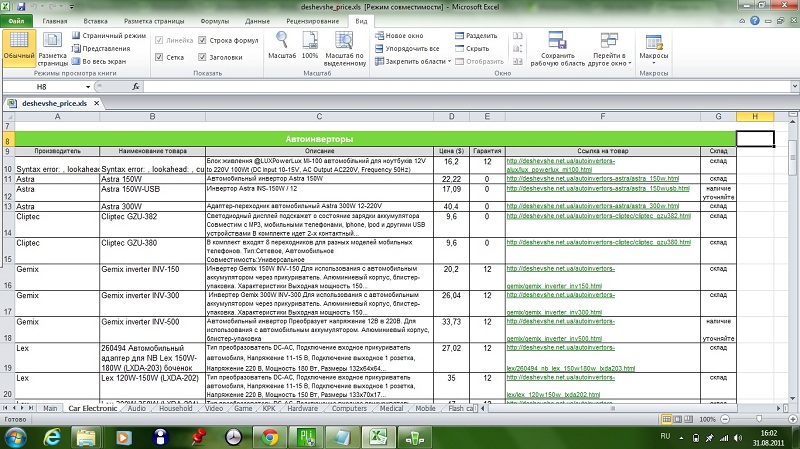The image size is (800, 449).
Task: Click Разделить split window
Action: (476, 36)
